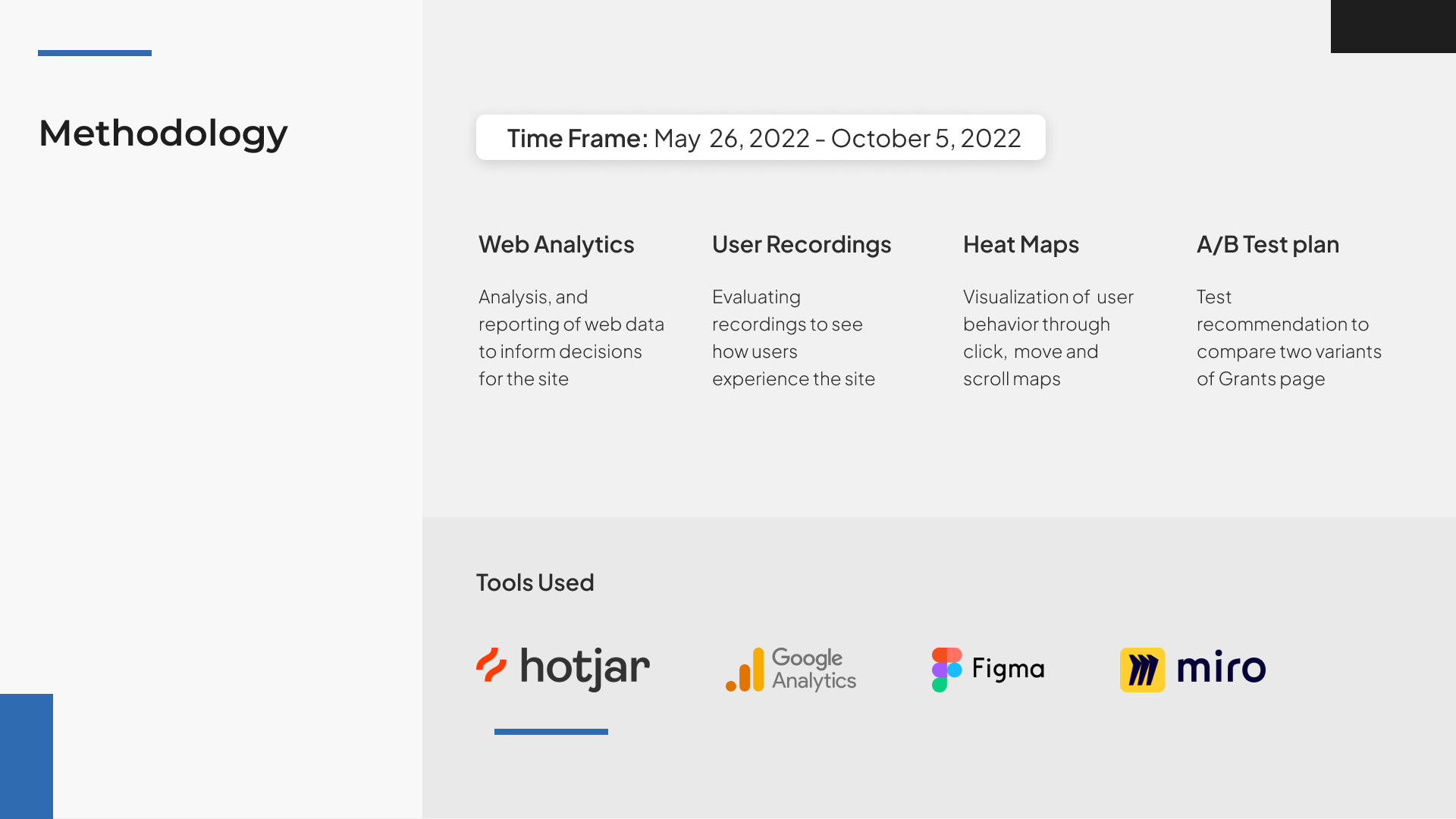The height and width of the screenshot is (819, 1456).
Task: Click the blue underline beneath hotjar logo
Action: pyautogui.click(x=551, y=732)
